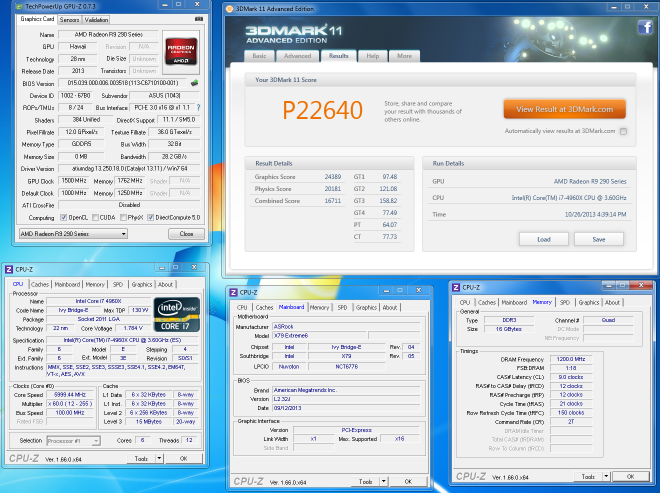
Task: Click the Specification field in CPU-Z
Action: pos(122,340)
